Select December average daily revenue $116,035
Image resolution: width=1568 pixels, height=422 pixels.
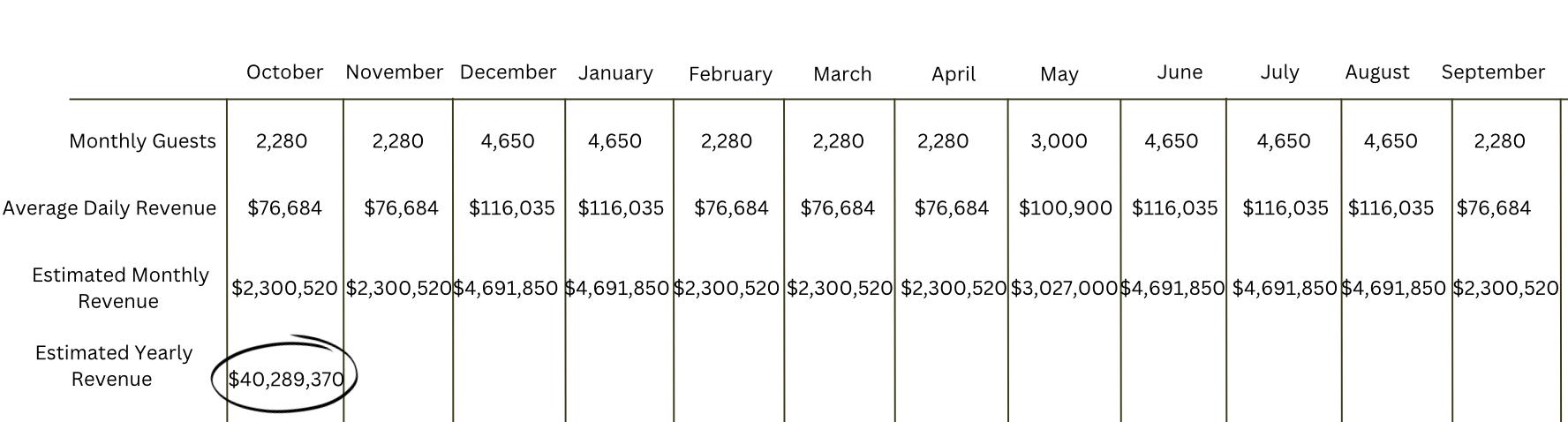click(511, 208)
